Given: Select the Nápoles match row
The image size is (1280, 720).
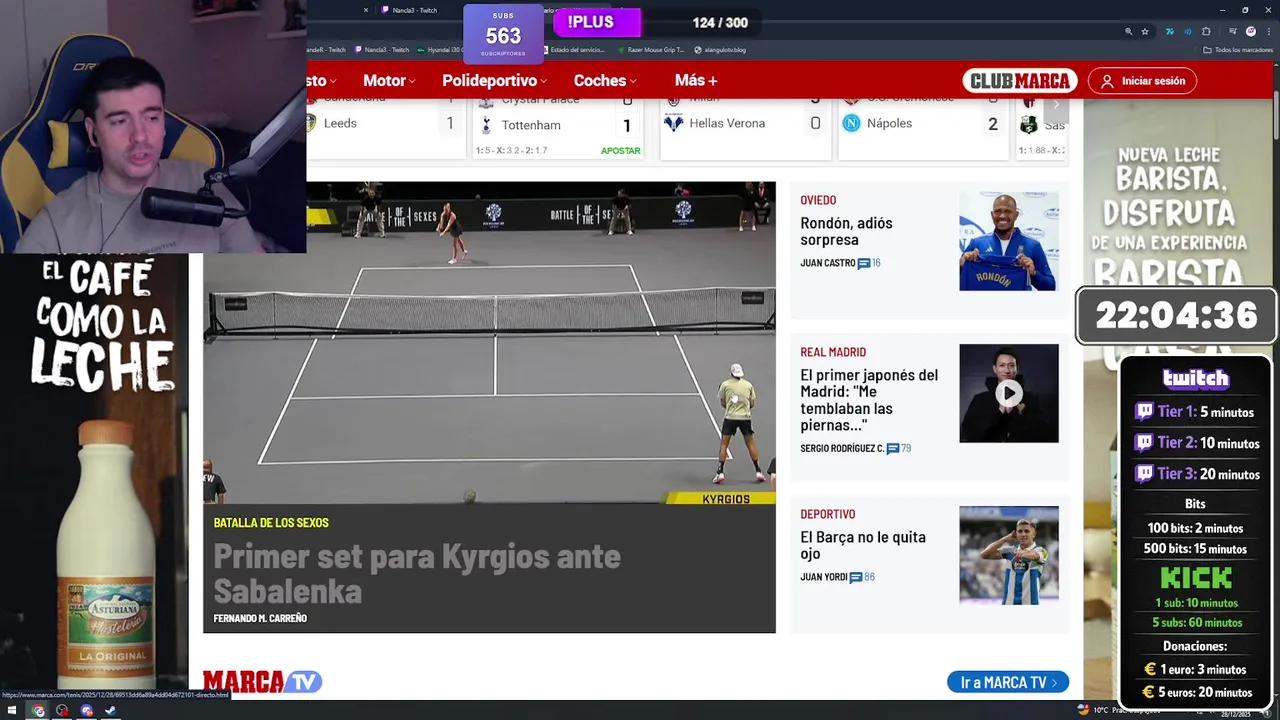Looking at the screenshot, I should tap(921, 123).
